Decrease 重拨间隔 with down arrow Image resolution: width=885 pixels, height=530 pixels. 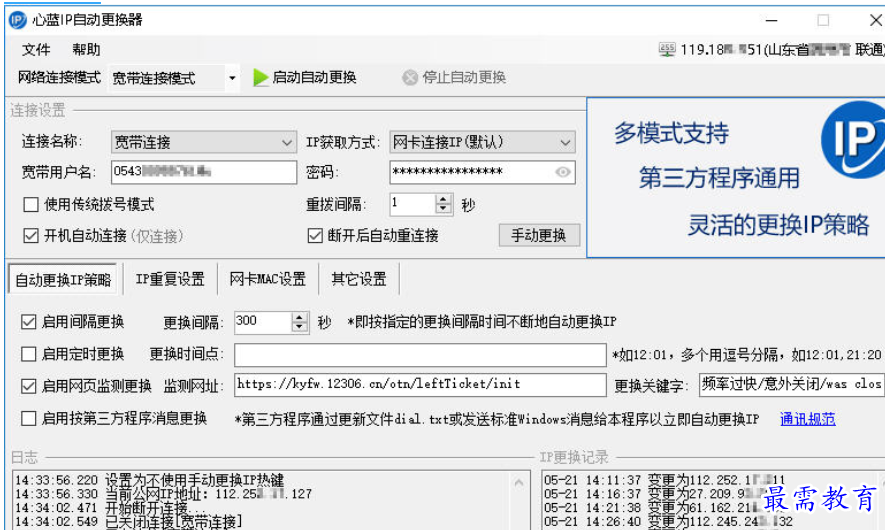click(444, 209)
